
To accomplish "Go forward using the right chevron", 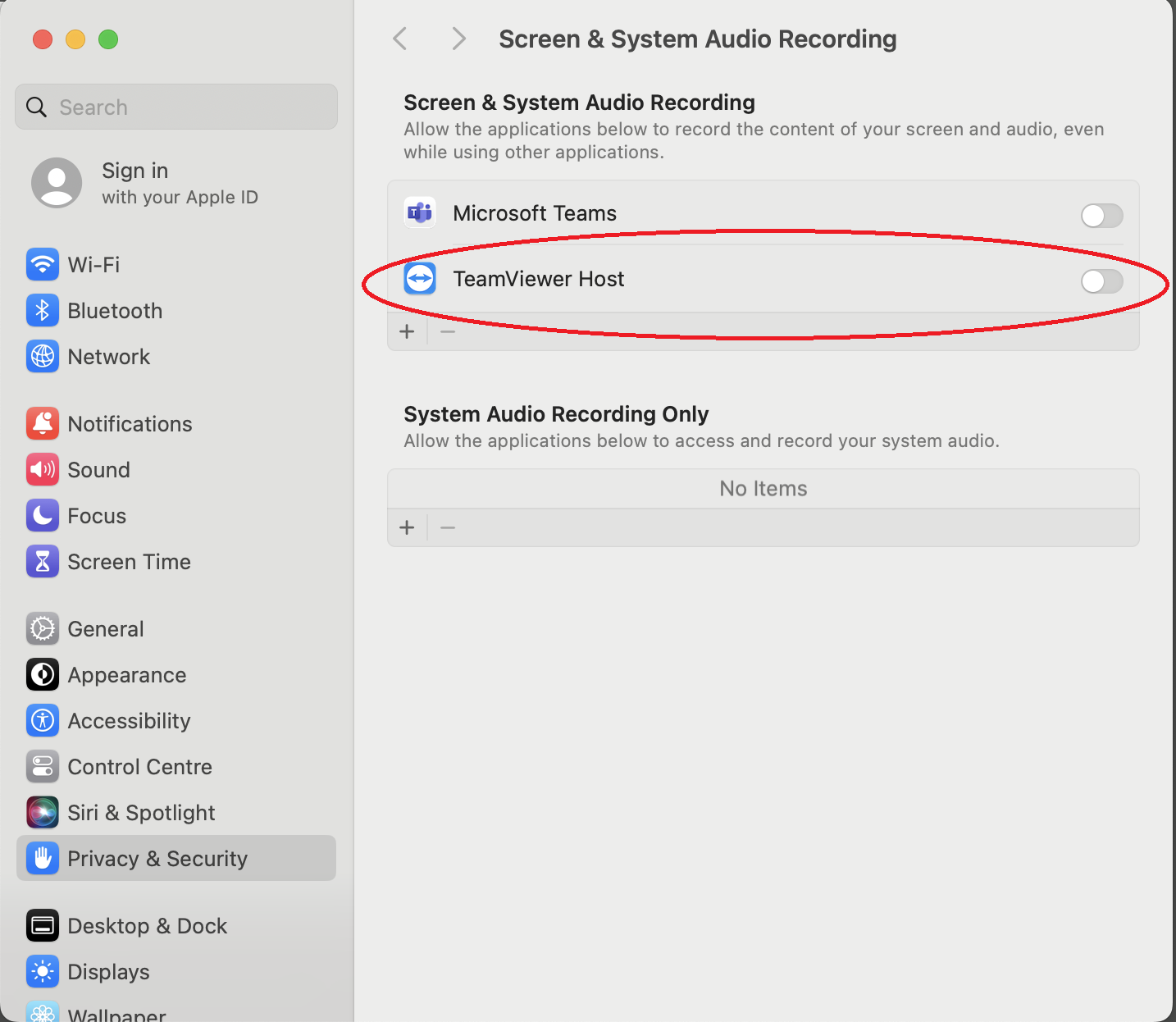I will pyautogui.click(x=458, y=39).
